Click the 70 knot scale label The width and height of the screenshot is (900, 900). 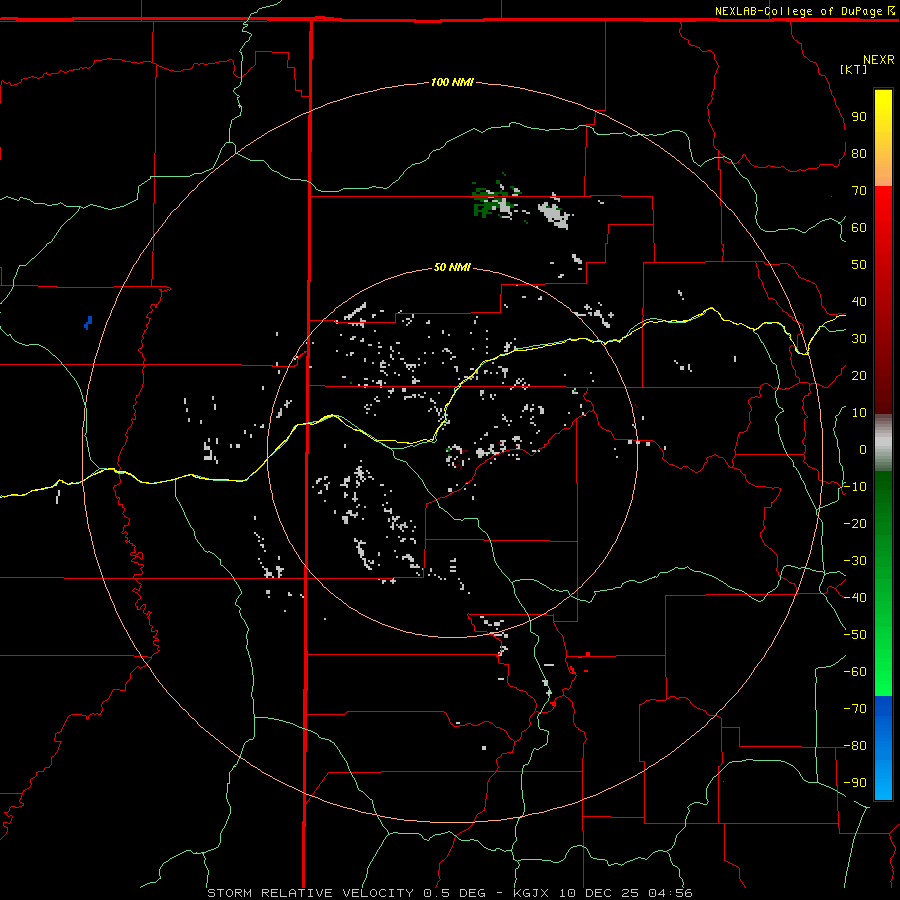click(859, 191)
